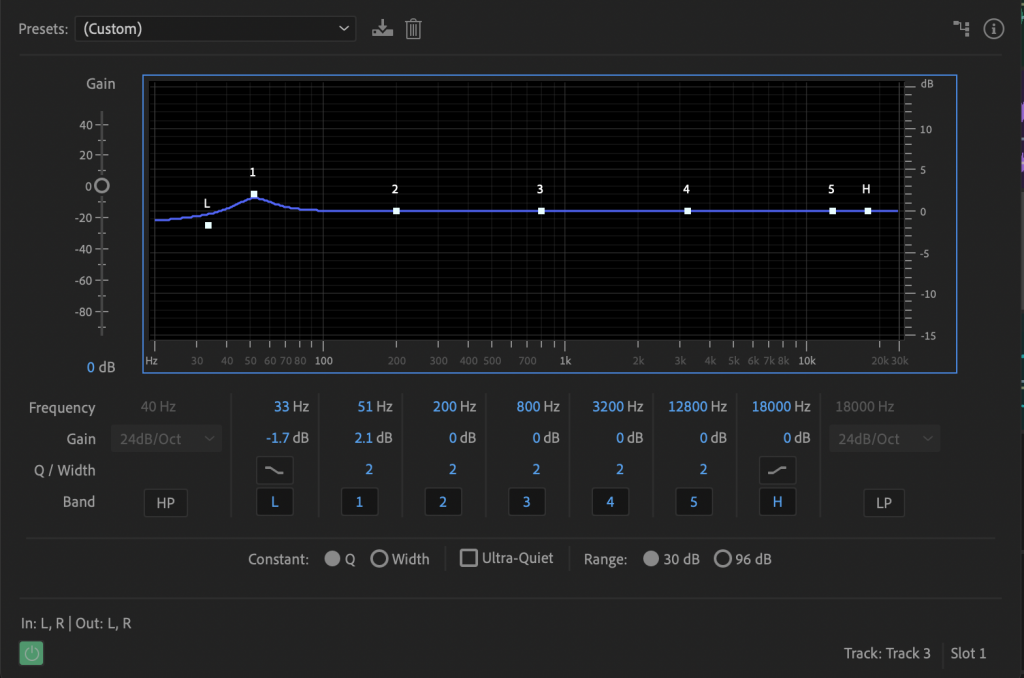Click the 800 Hz frequency value field
The image size is (1024, 678).
pos(538,407)
